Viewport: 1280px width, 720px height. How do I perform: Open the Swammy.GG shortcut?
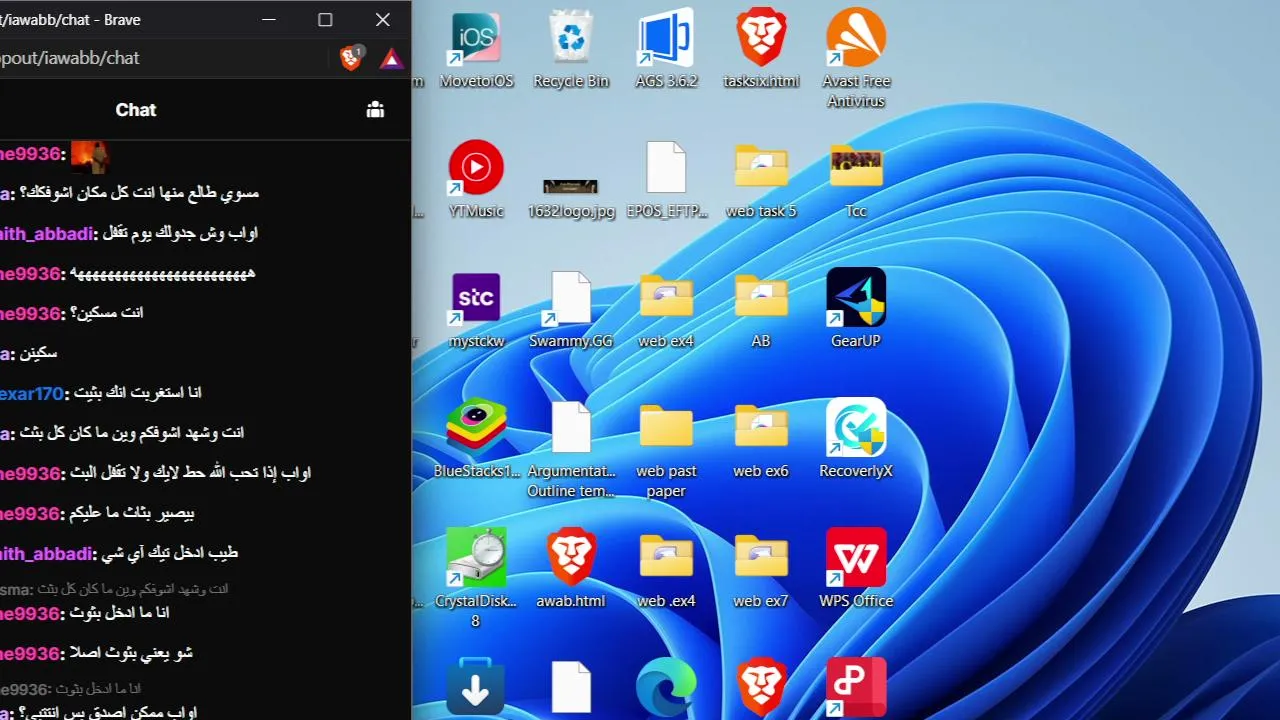tap(571, 310)
